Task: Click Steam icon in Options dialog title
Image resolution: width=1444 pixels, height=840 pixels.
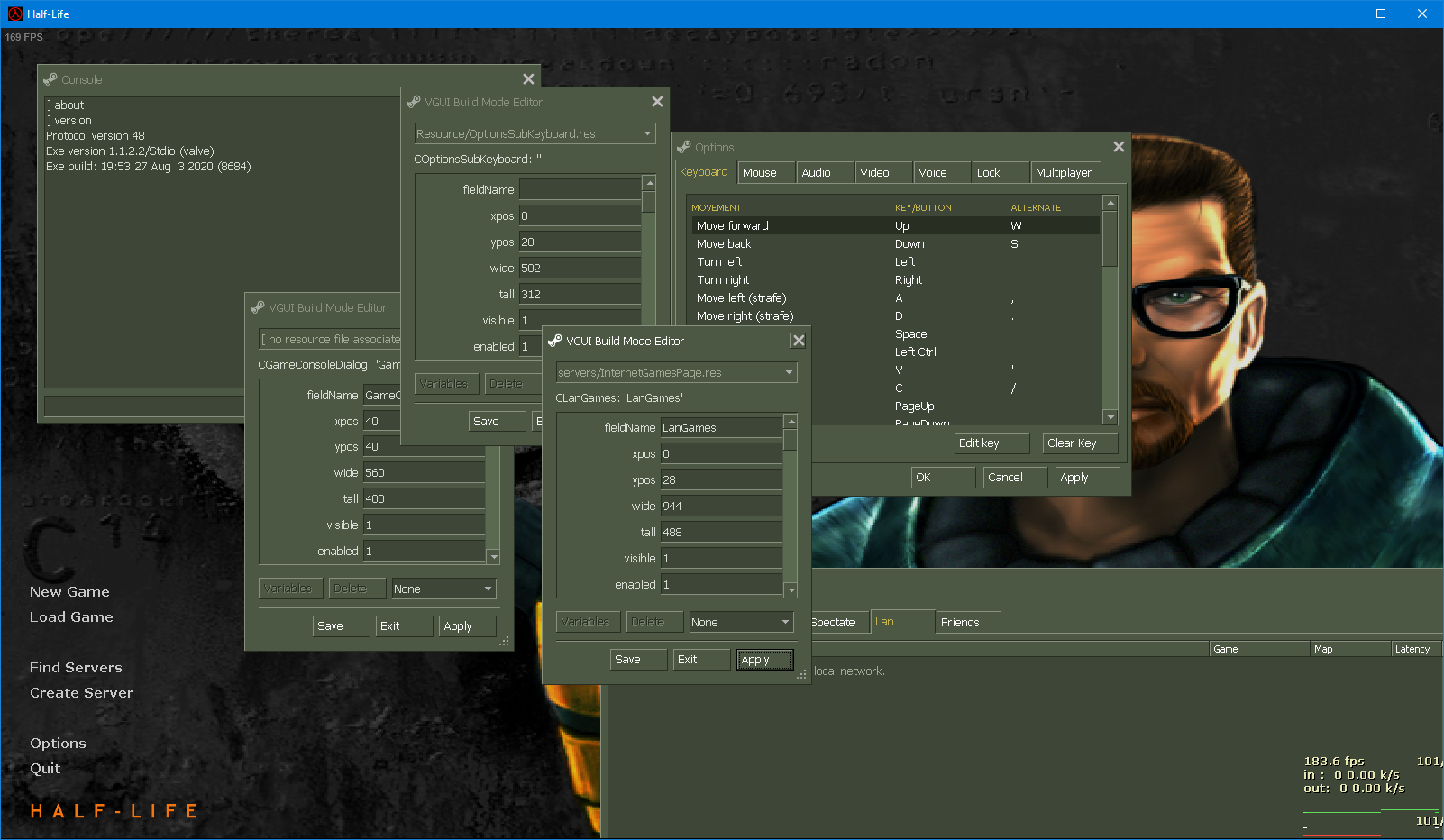Action: (684, 147)
